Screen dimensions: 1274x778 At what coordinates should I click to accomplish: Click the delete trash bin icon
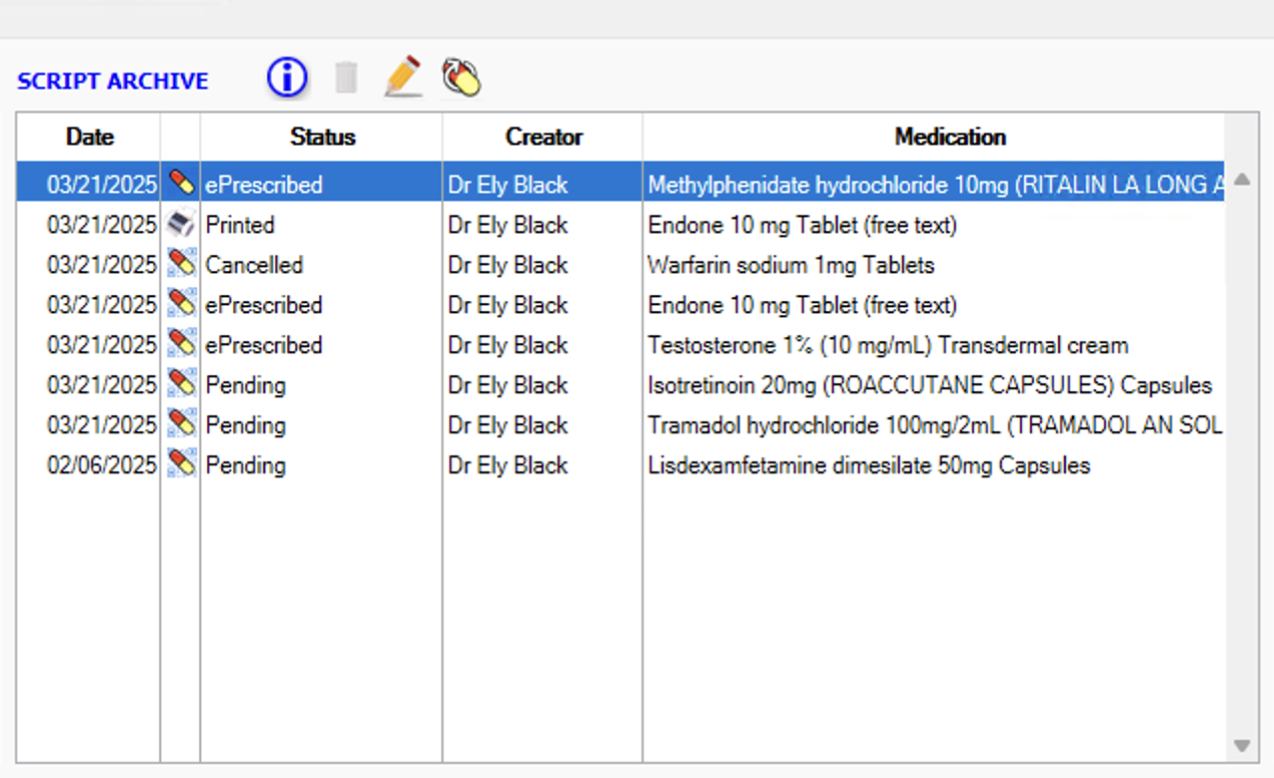tap(345, 76)
